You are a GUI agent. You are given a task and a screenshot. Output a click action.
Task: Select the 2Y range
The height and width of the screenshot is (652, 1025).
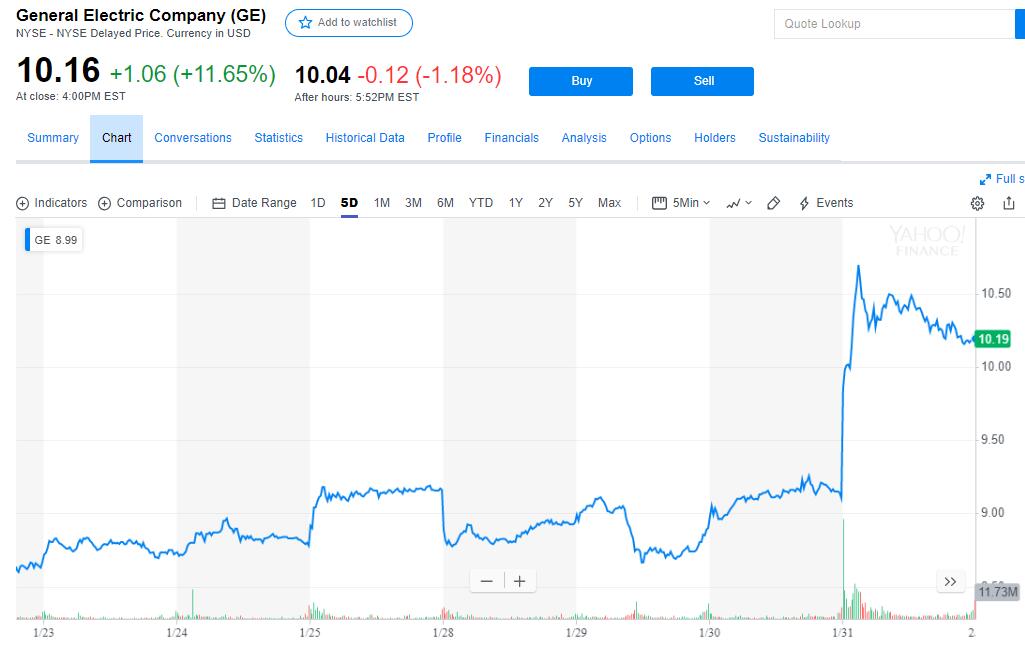(x=545, y=203)
